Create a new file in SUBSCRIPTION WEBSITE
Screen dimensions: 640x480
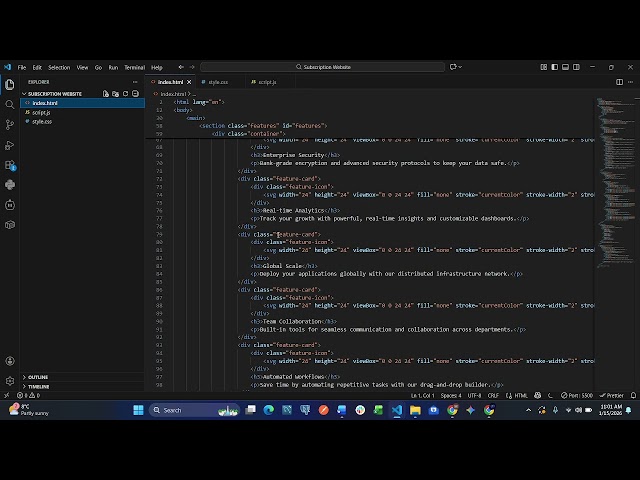(x=106, y=94)
